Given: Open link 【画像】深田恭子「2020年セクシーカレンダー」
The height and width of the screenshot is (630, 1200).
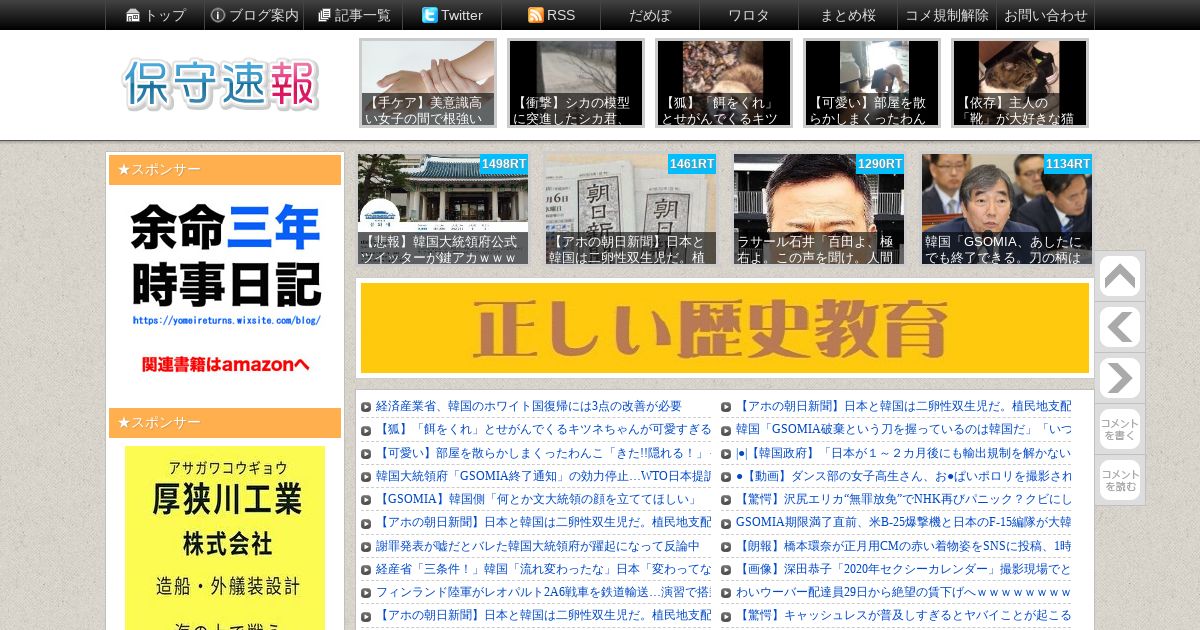Looking at the screenshot, I should (903, 569).
